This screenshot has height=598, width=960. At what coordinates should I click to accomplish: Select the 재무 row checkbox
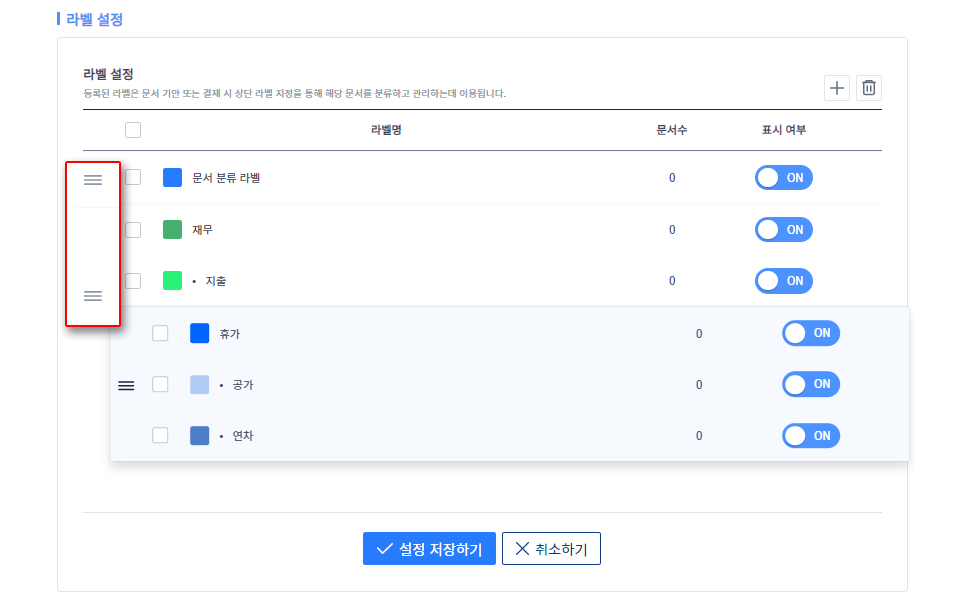click(133, 230)
